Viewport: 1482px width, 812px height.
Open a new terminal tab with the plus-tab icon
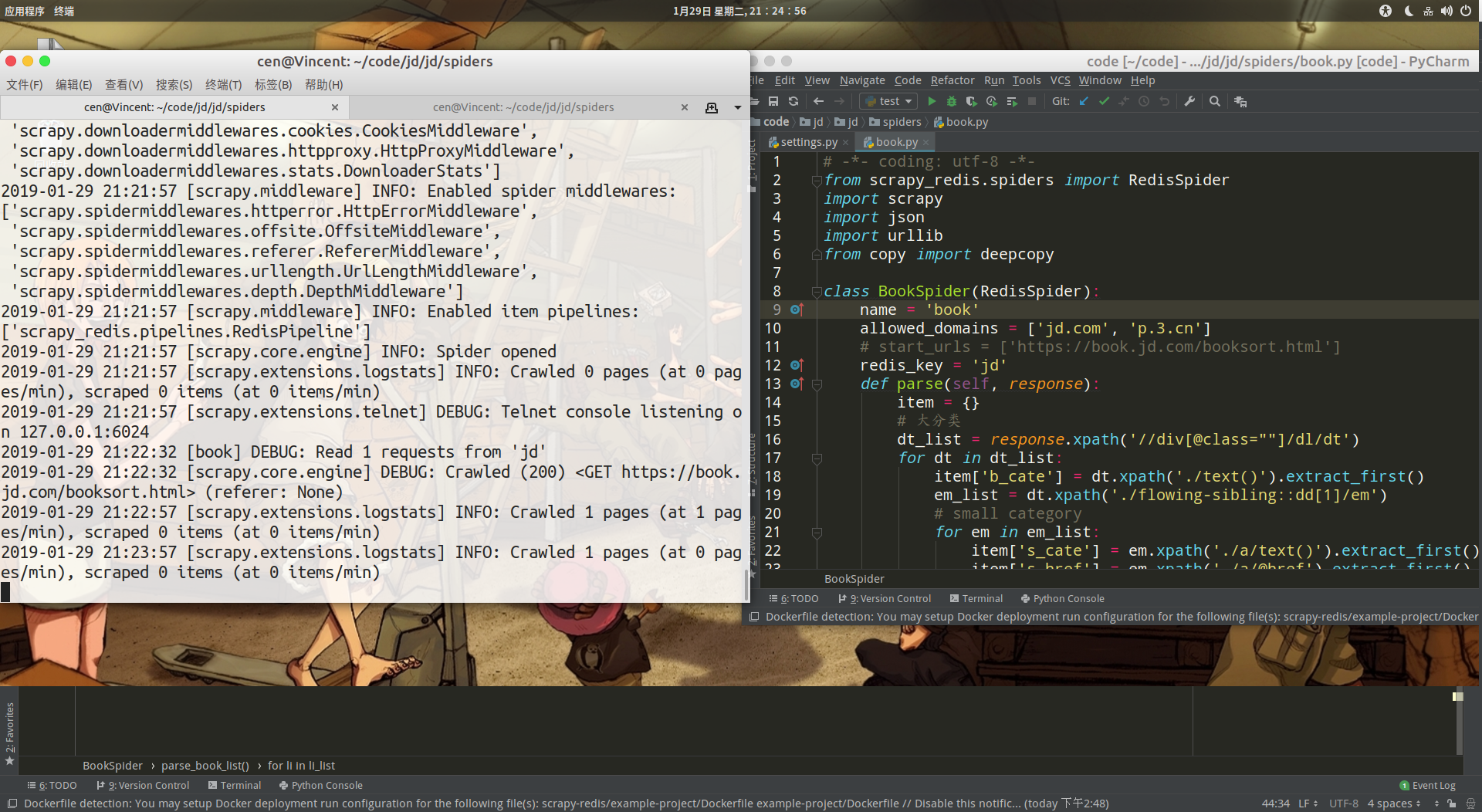pos(712,107)
